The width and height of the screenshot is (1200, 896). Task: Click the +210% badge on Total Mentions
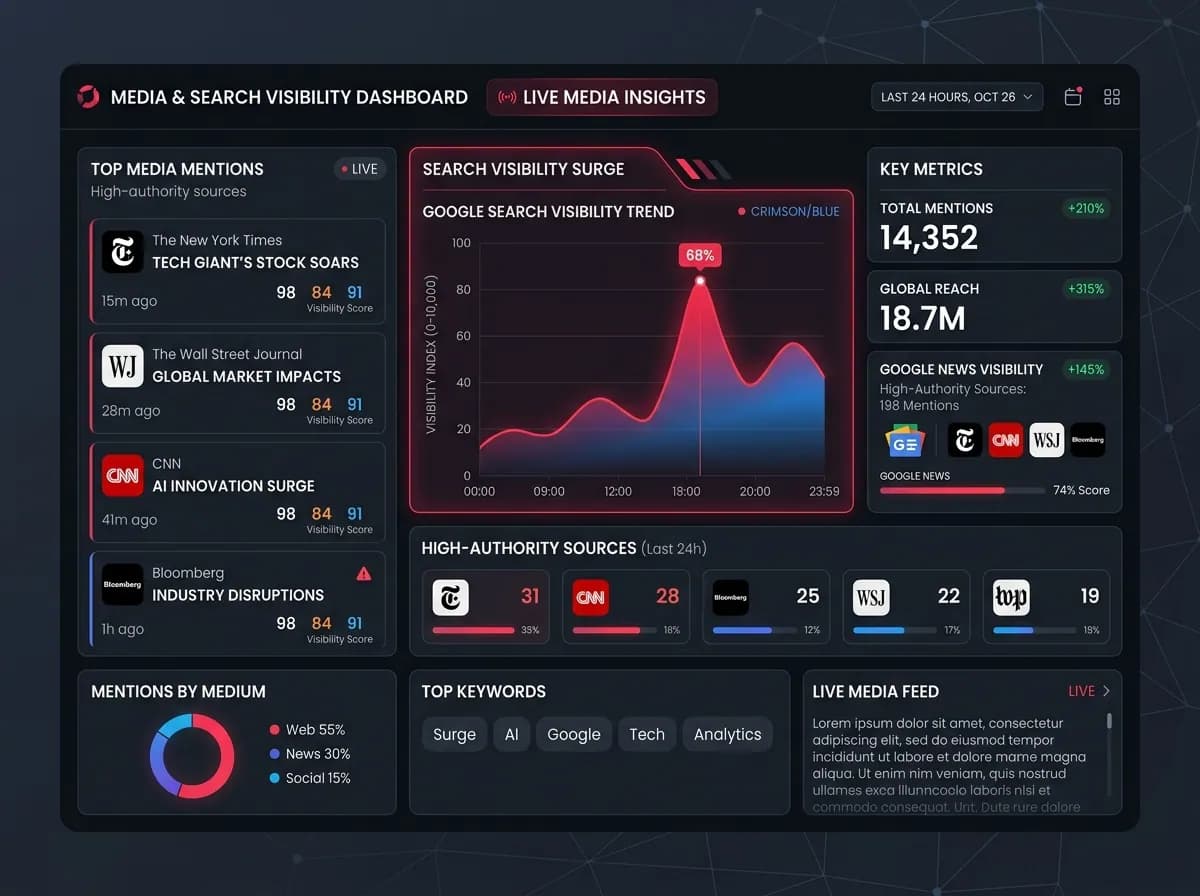(1085, 208)
